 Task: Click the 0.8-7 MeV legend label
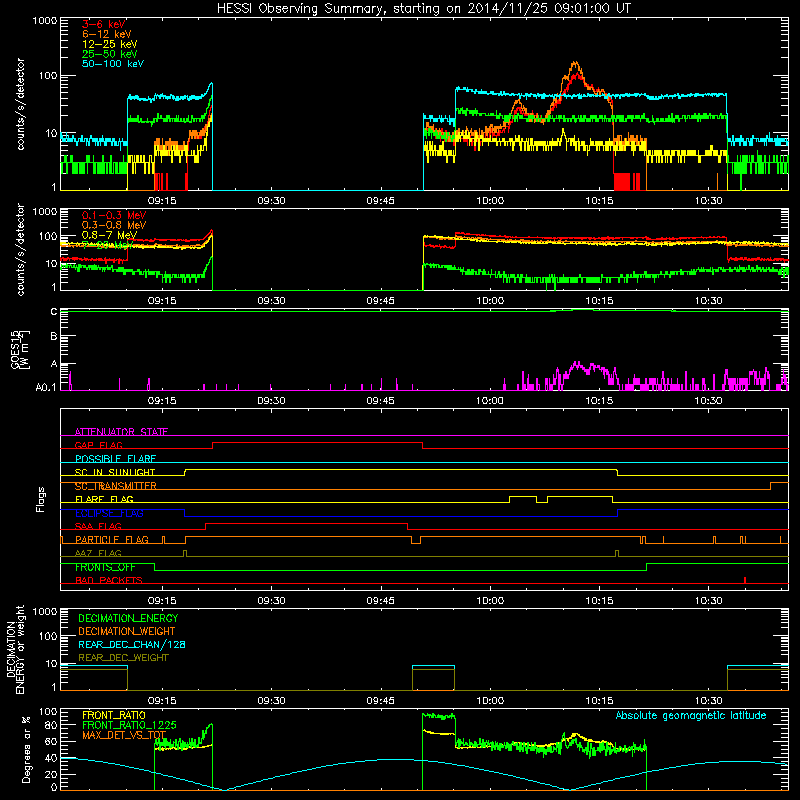point(109,235)
